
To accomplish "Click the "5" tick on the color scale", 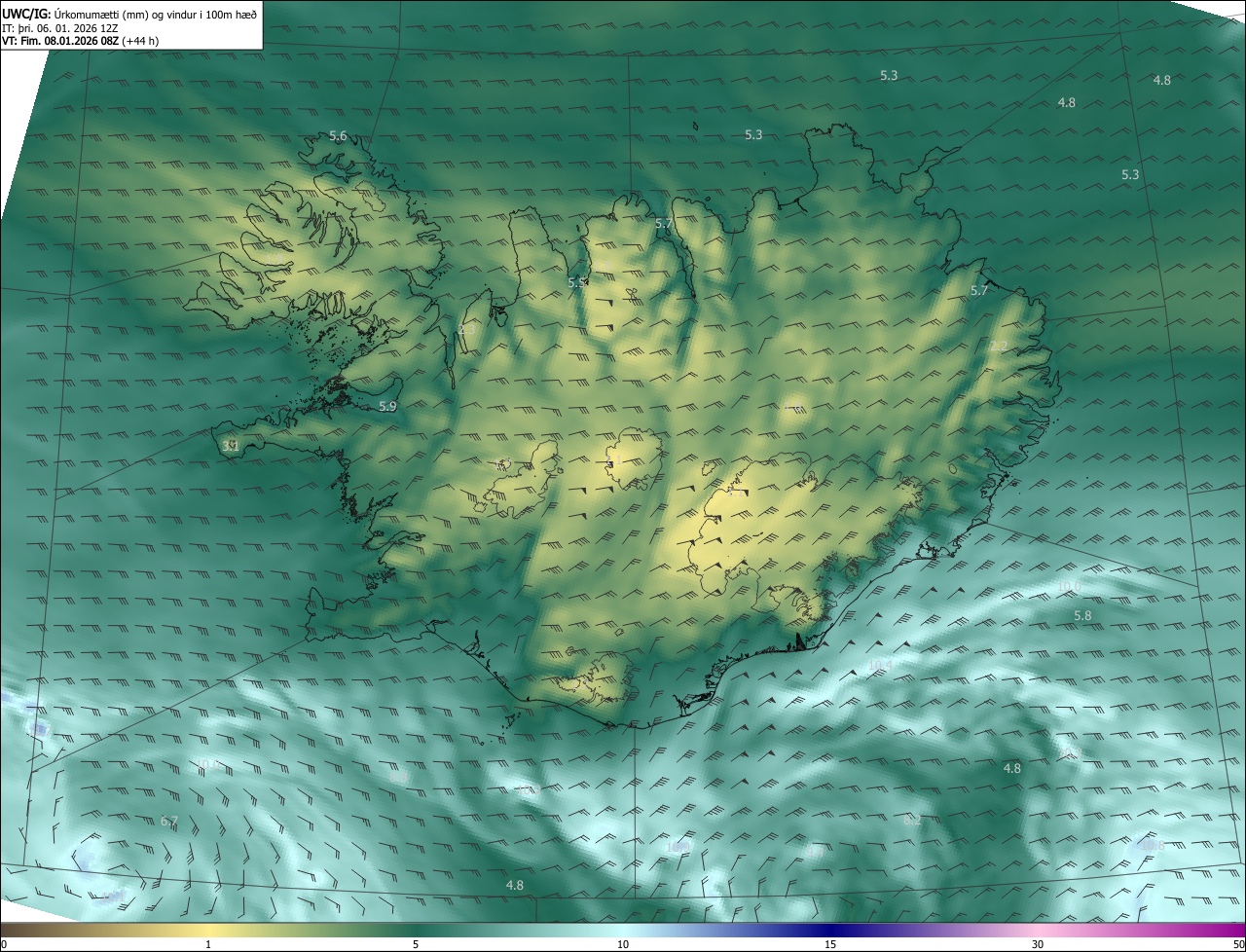I will (x=416, y=944).
